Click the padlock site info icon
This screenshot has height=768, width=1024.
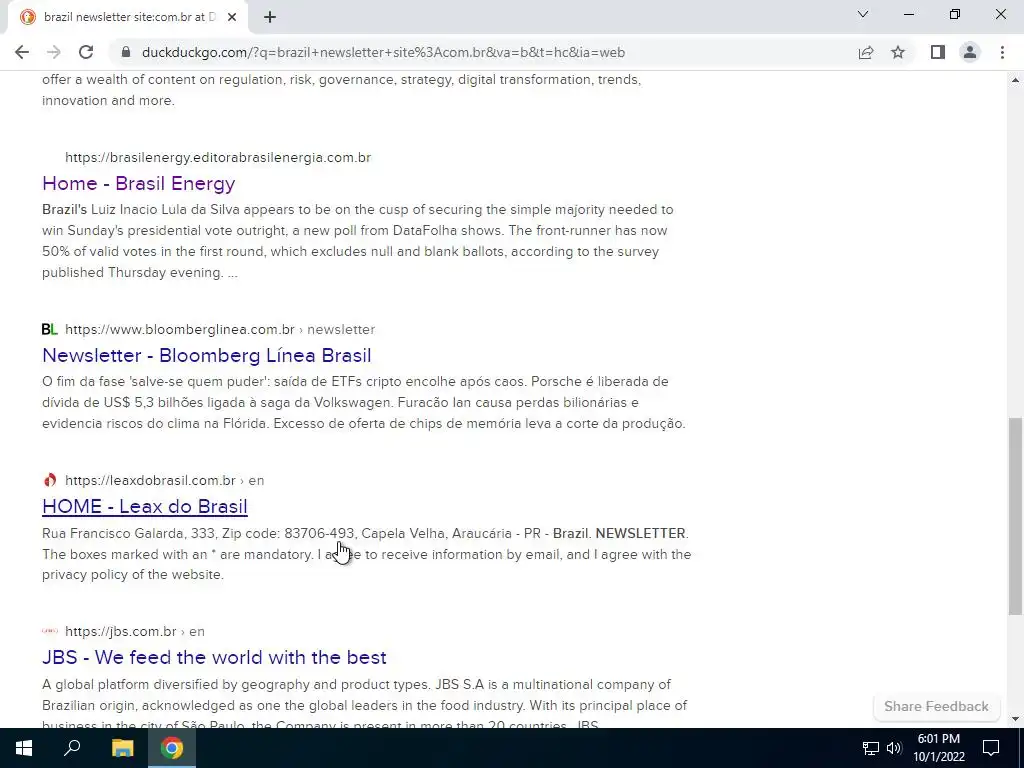(x=127, y=52)
